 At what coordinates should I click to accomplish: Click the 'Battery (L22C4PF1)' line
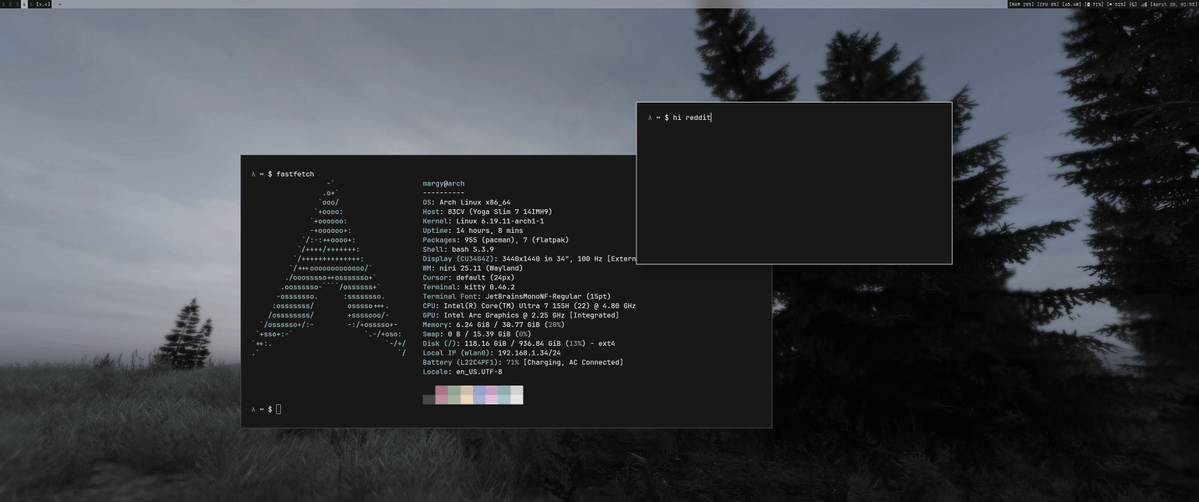coord(523,362)
